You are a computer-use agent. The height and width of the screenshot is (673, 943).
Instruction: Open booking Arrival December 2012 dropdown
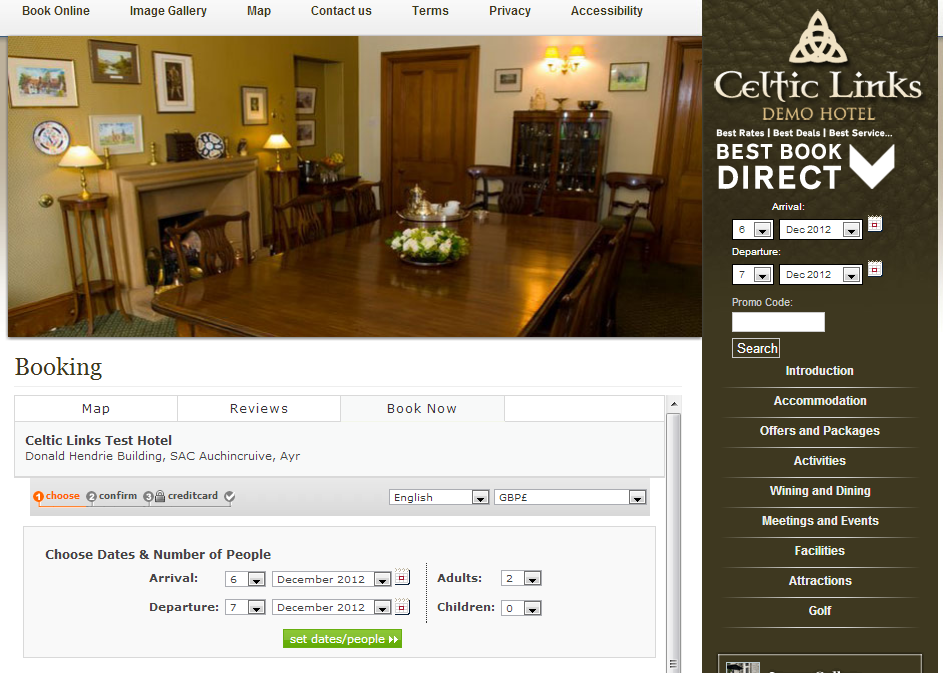[331, 579]
